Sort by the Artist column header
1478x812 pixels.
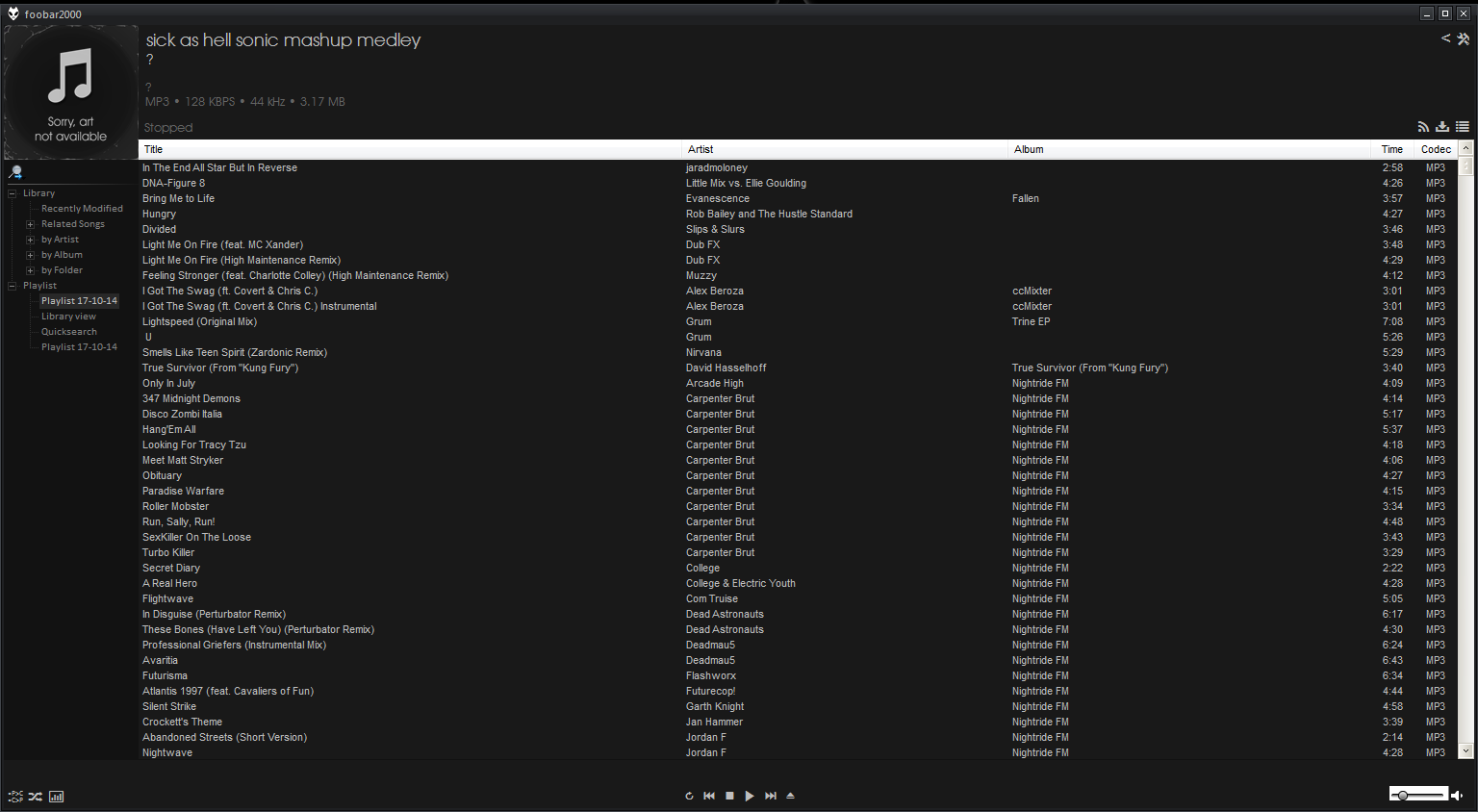click(845, 149)
